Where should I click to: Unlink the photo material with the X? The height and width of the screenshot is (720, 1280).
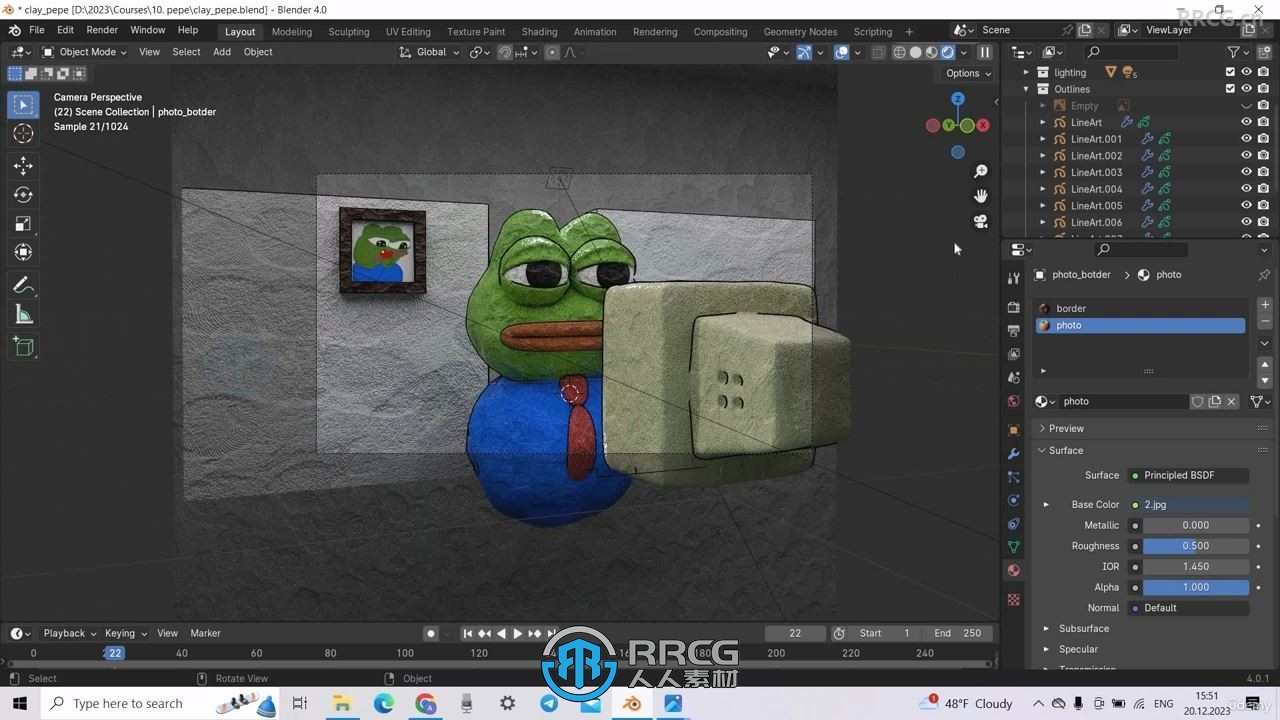pos(1232,401)
